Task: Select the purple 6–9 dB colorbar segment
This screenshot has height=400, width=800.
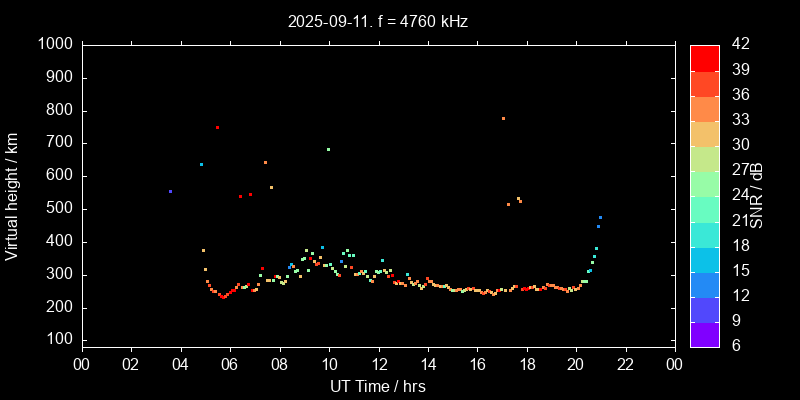Action: (705, 334)
